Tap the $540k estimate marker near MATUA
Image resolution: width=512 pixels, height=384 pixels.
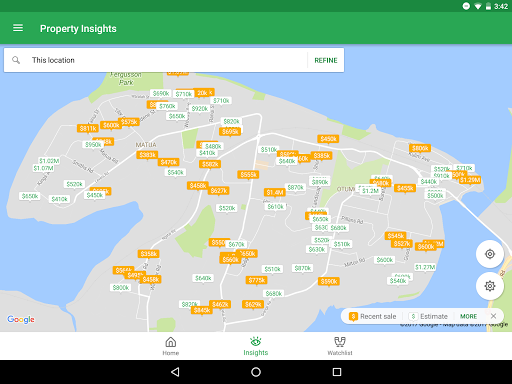point(175,173)
